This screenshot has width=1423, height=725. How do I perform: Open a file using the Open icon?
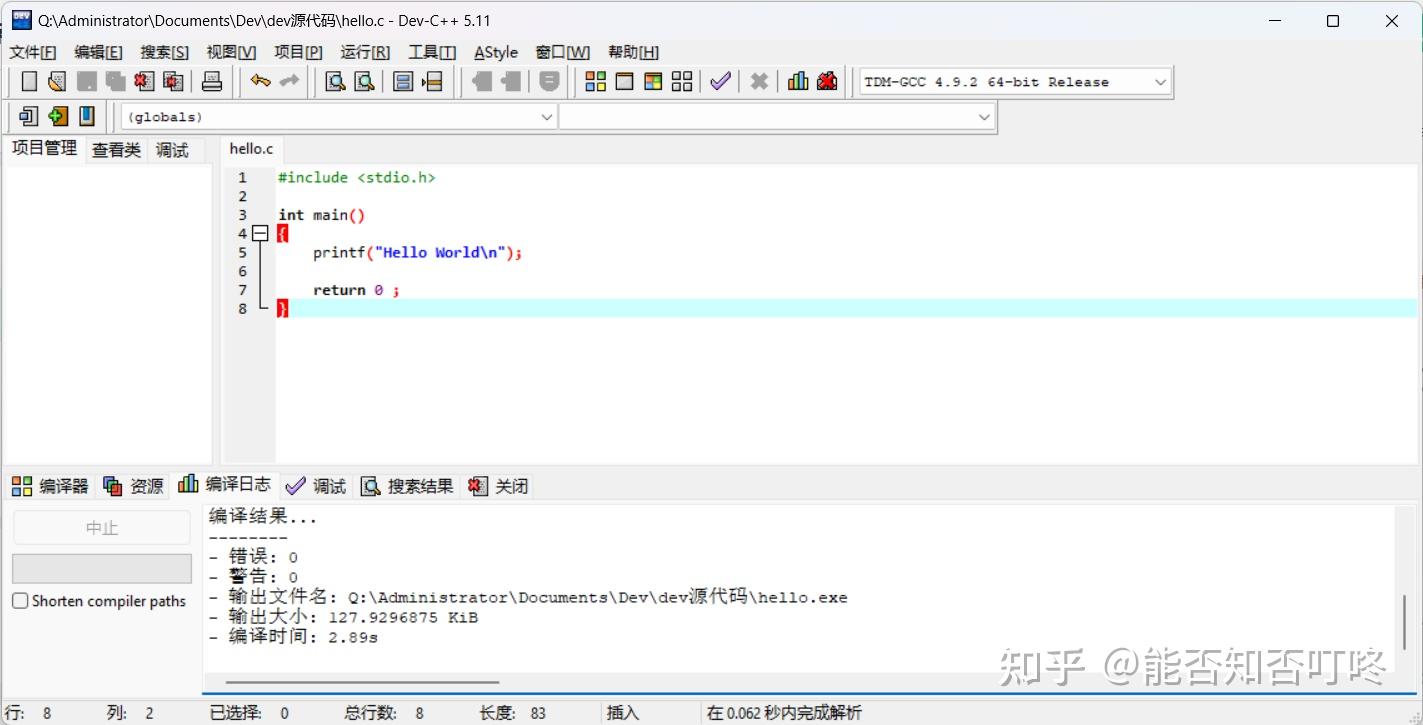pyautogui.click(x=56, y=81)
